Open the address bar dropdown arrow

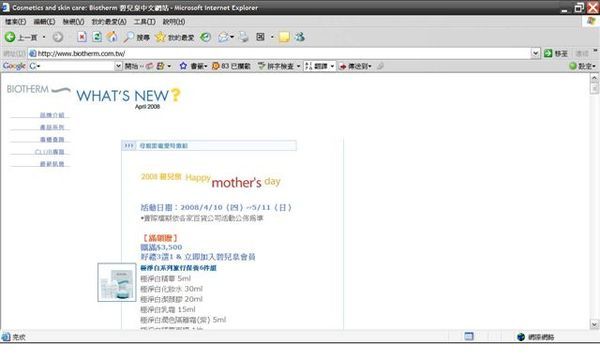click(535, 53)
